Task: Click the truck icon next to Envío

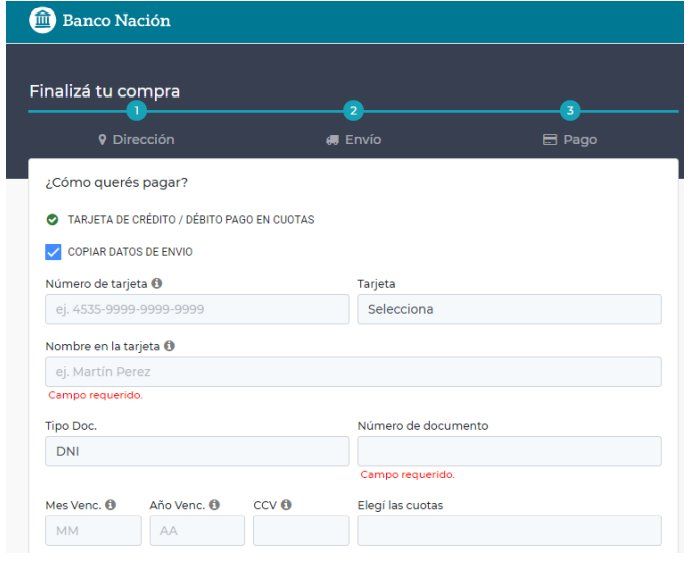Action: [333, 140]
